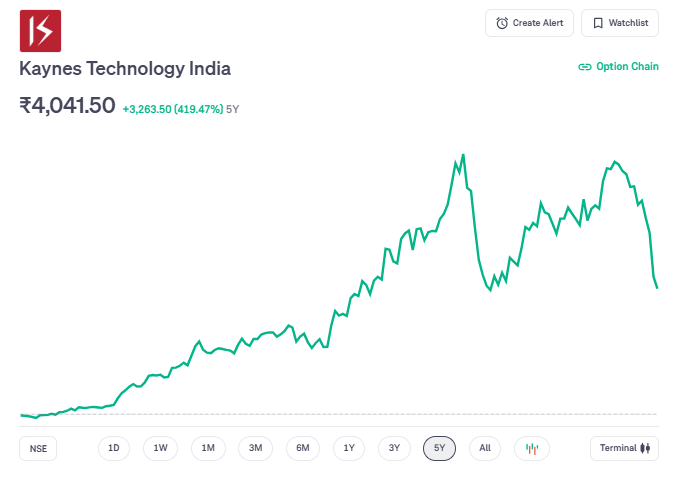
Task: Click the Terminal candlestick icon
Action: pos(646,448)
